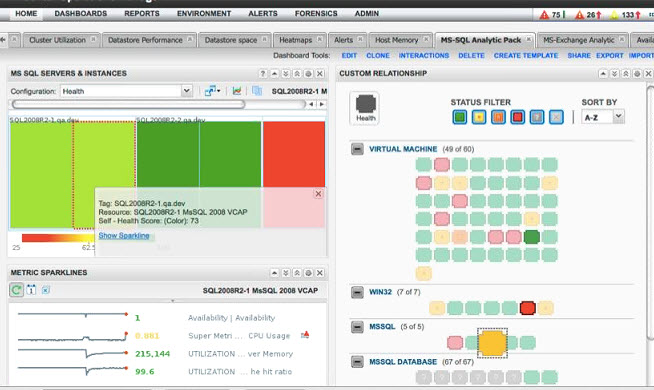Collapse the Metric Sparklines widget
Image resolution: width=654 pixels, height=390 pixels.
point(274,273)
